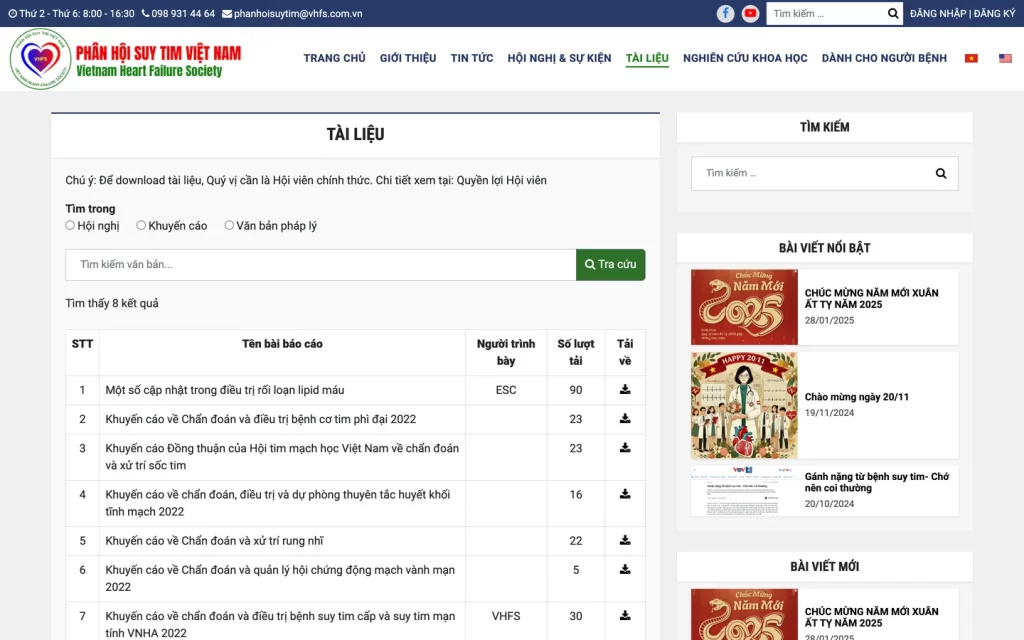Click Khuyến cáo về Chẩn đoán và xử trí rung nhĩ
The image size is (1024, 640).
(214, 541)
